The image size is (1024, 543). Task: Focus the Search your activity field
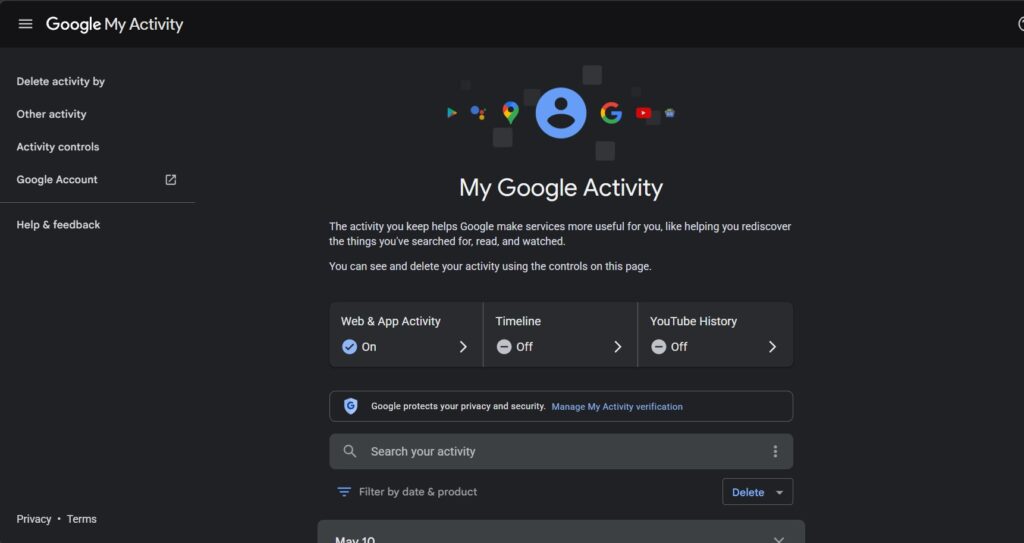coord(561,452)
